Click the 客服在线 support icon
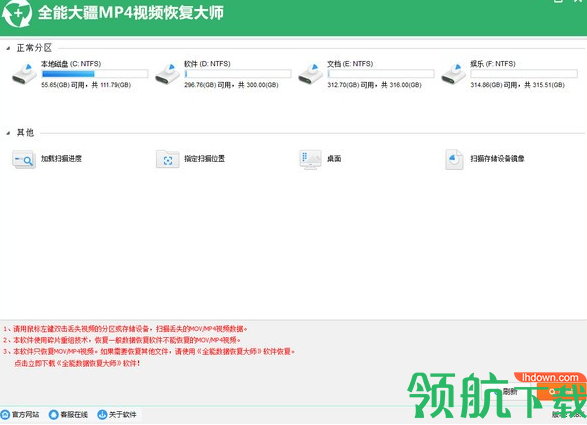 point(54,415)
